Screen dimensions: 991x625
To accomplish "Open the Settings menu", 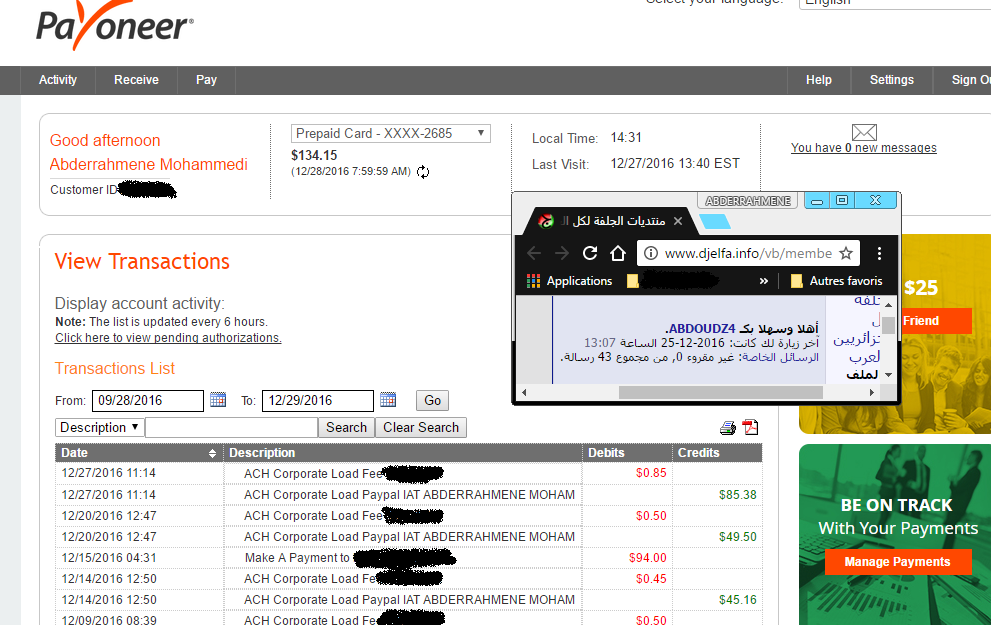I will [892, 80].
